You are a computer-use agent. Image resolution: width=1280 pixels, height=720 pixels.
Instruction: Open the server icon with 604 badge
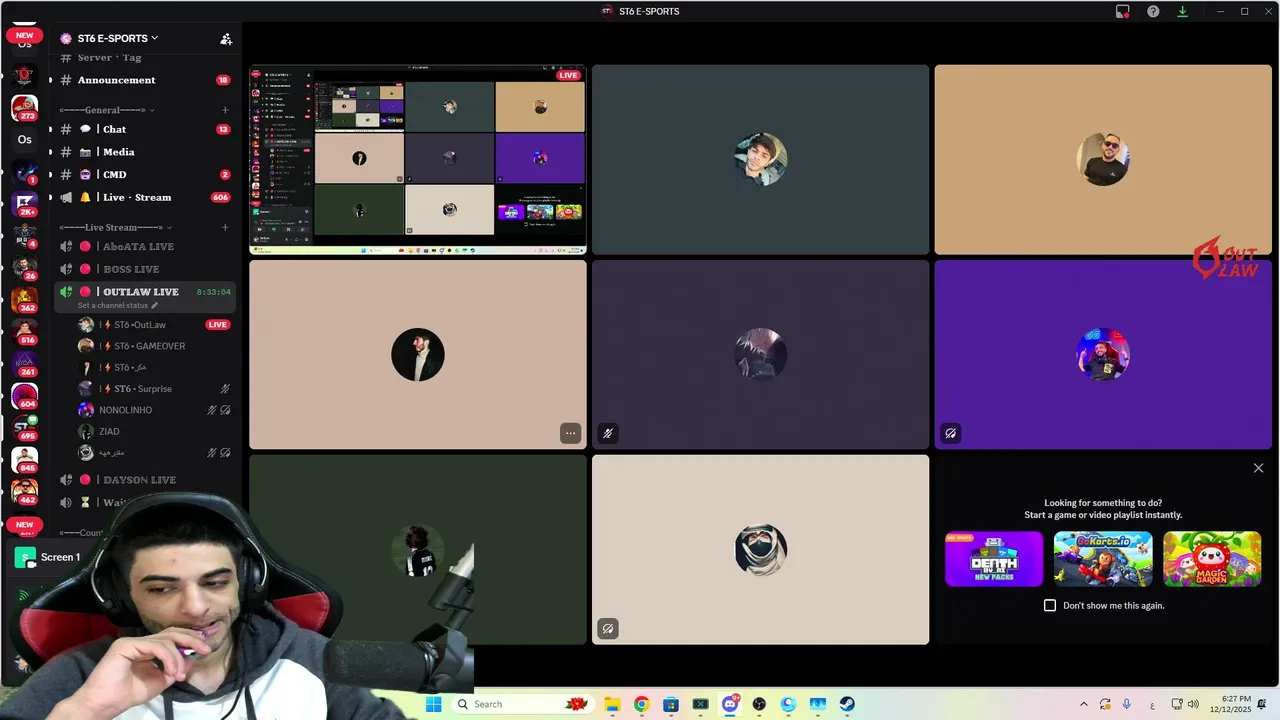coord(24,395)
